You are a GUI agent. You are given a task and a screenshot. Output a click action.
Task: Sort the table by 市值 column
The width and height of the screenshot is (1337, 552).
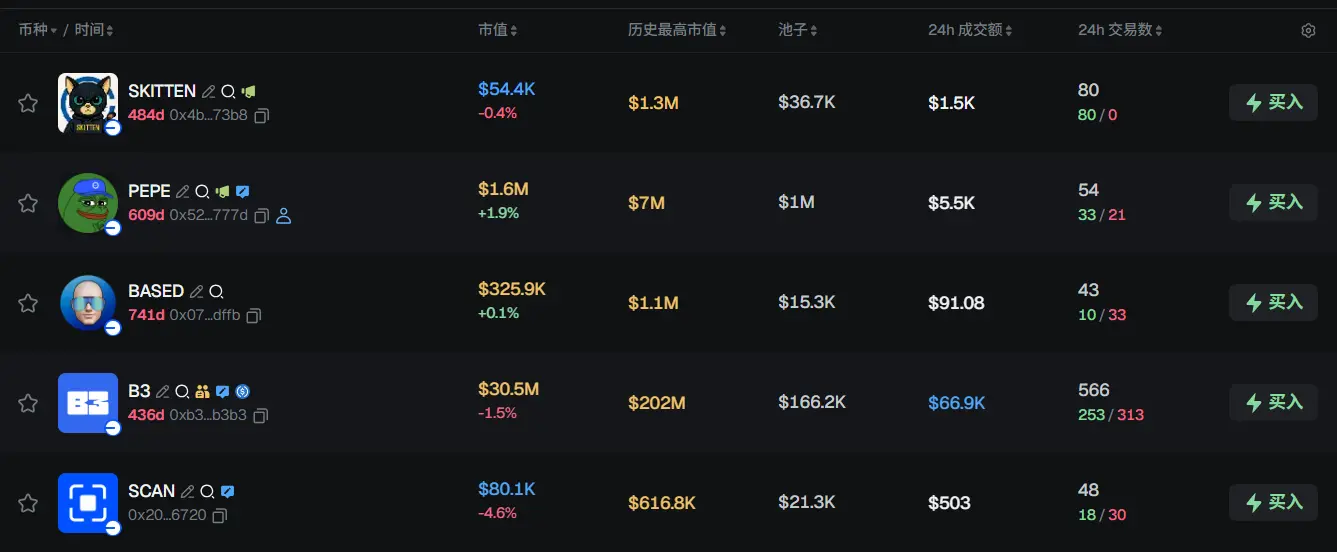tap(497, 31)
